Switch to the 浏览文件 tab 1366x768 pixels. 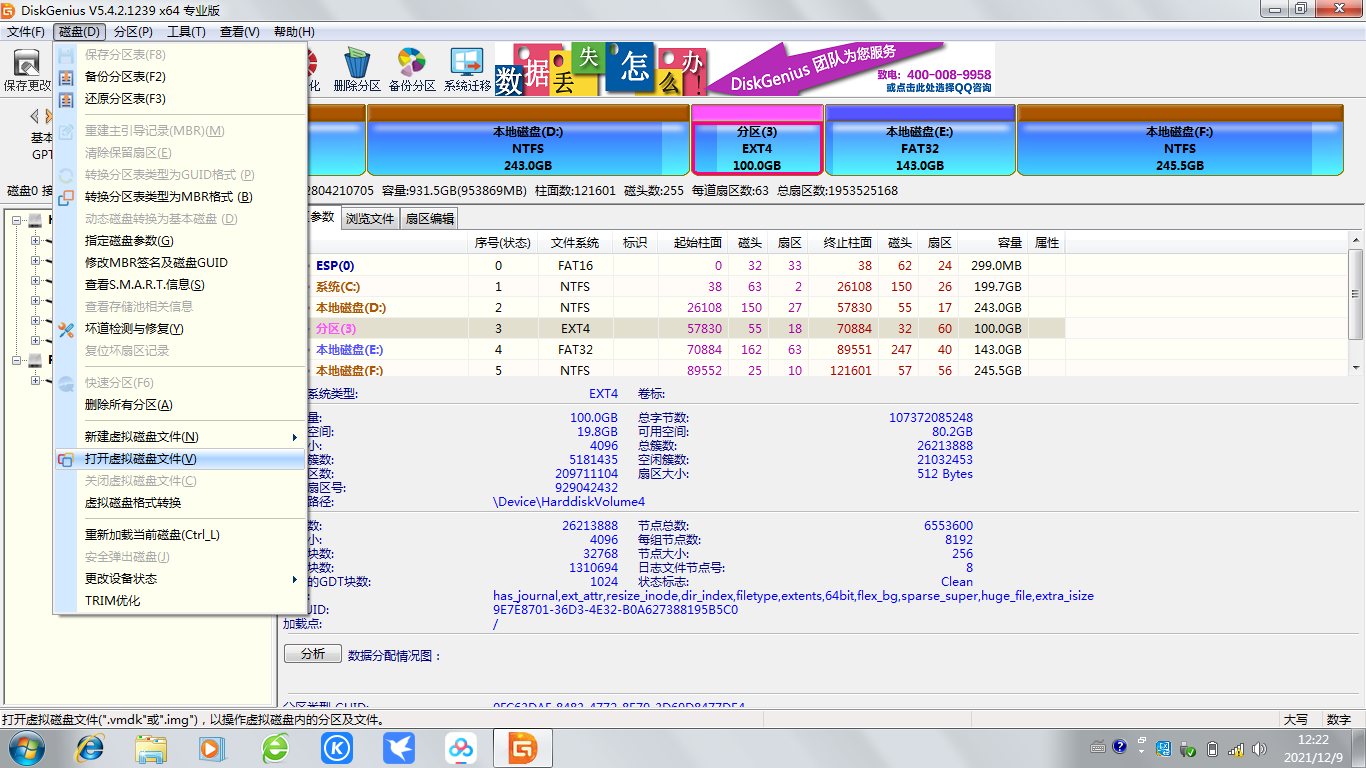coord(370,218)
